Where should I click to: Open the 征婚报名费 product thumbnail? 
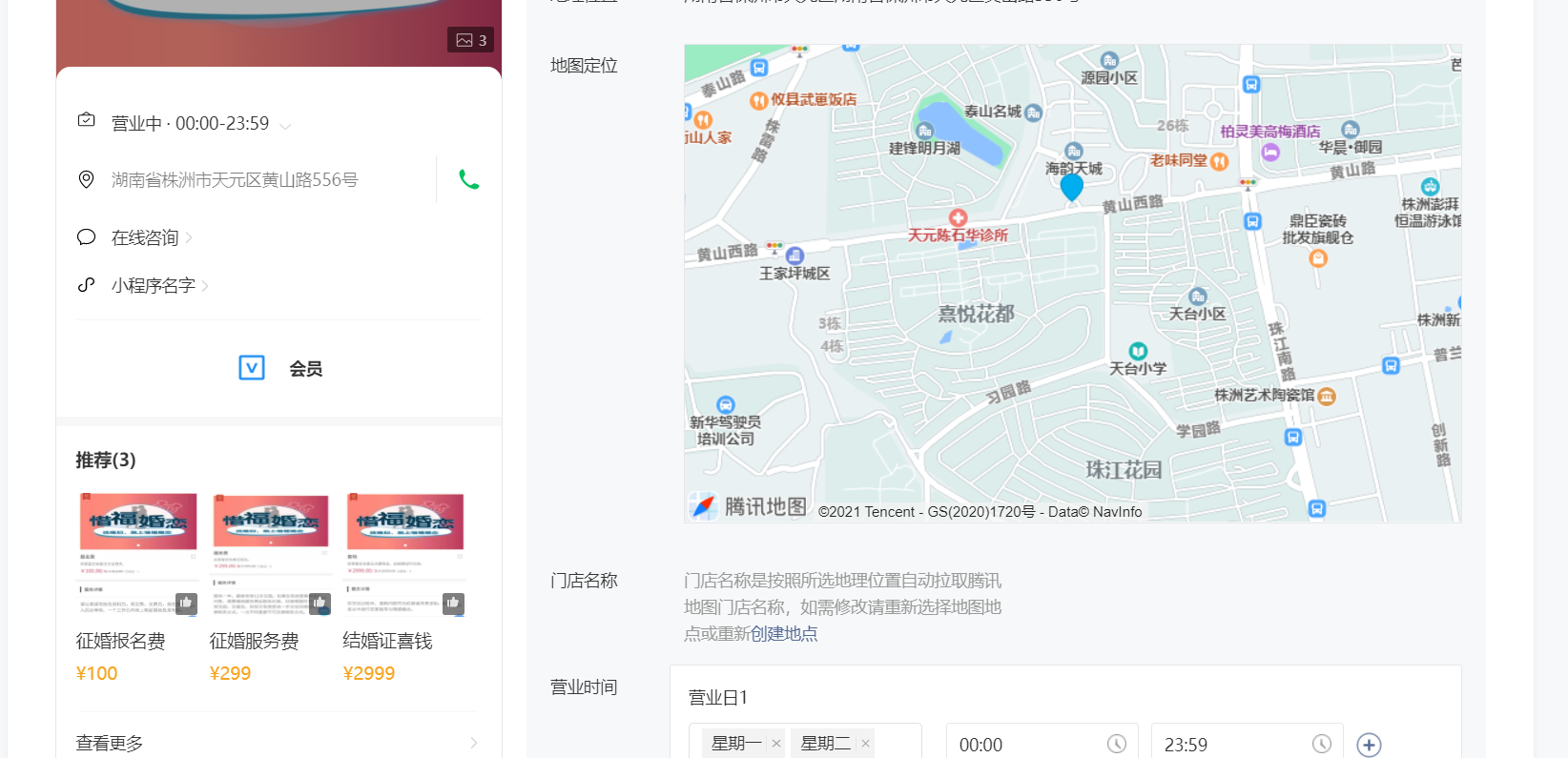pyautogui.click(x=137, y=555)
